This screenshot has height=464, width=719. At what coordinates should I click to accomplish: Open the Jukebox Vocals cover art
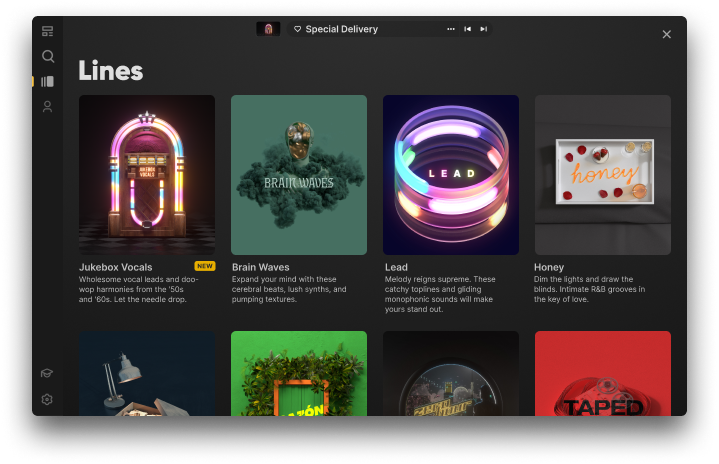147,175
